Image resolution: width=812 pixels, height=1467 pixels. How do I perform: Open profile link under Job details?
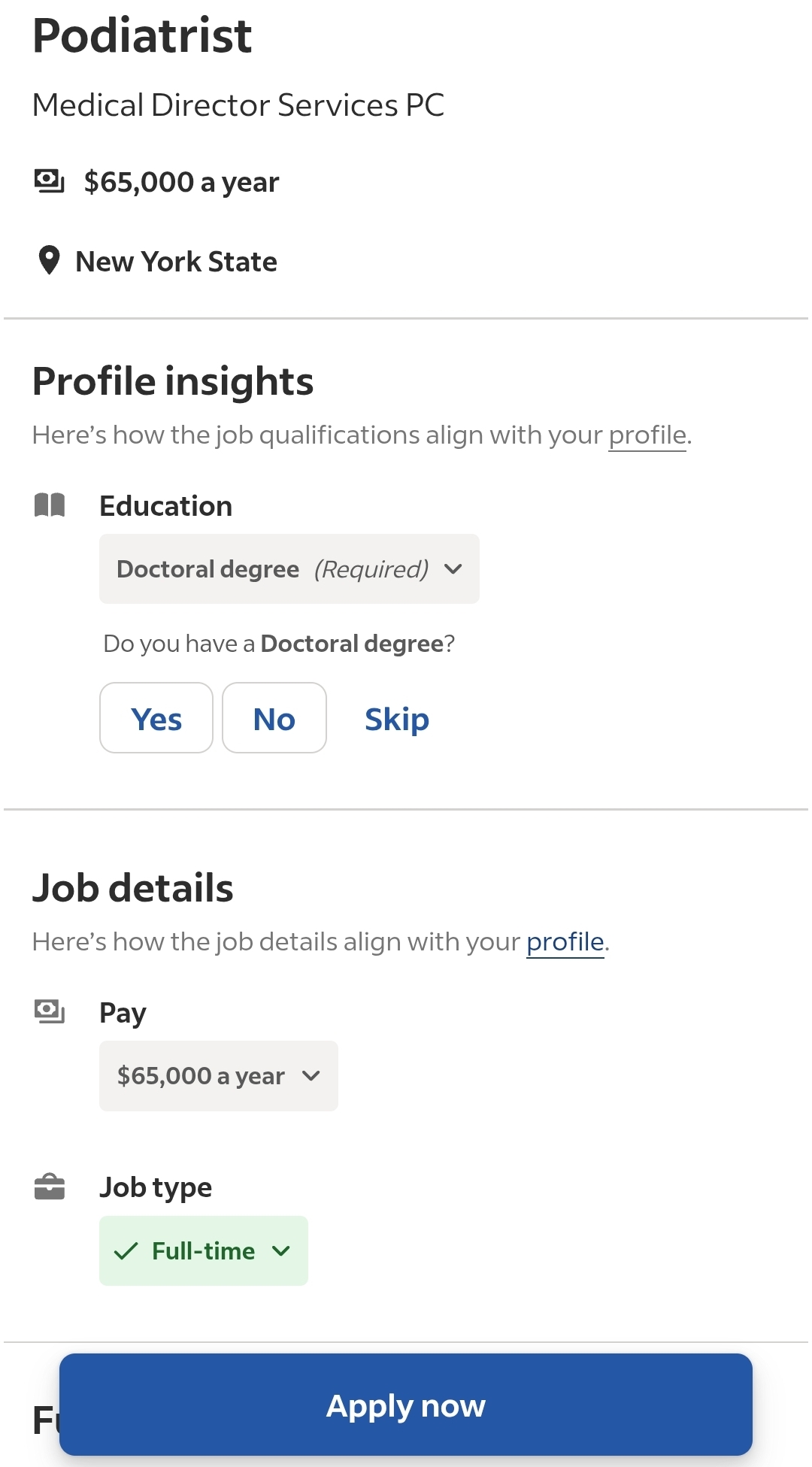tap(565, 942)
